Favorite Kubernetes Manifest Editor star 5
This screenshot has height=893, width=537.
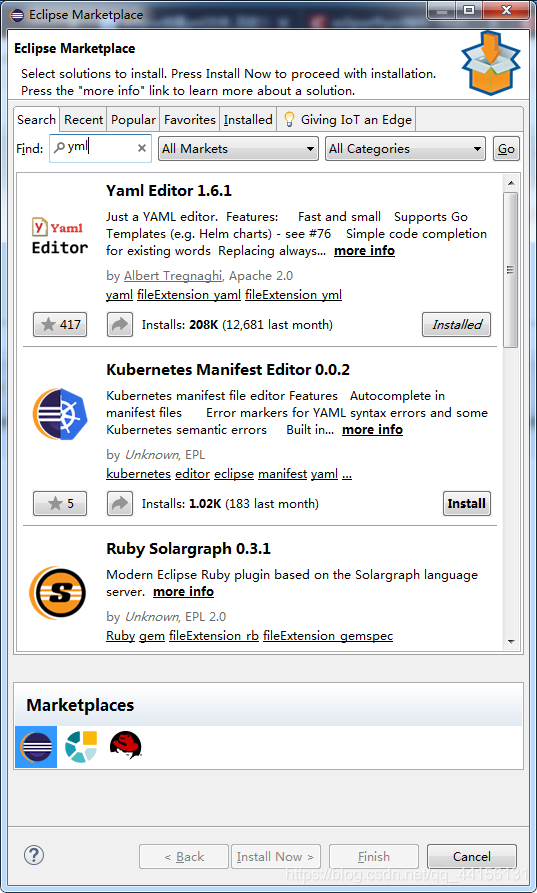[60, 503]
